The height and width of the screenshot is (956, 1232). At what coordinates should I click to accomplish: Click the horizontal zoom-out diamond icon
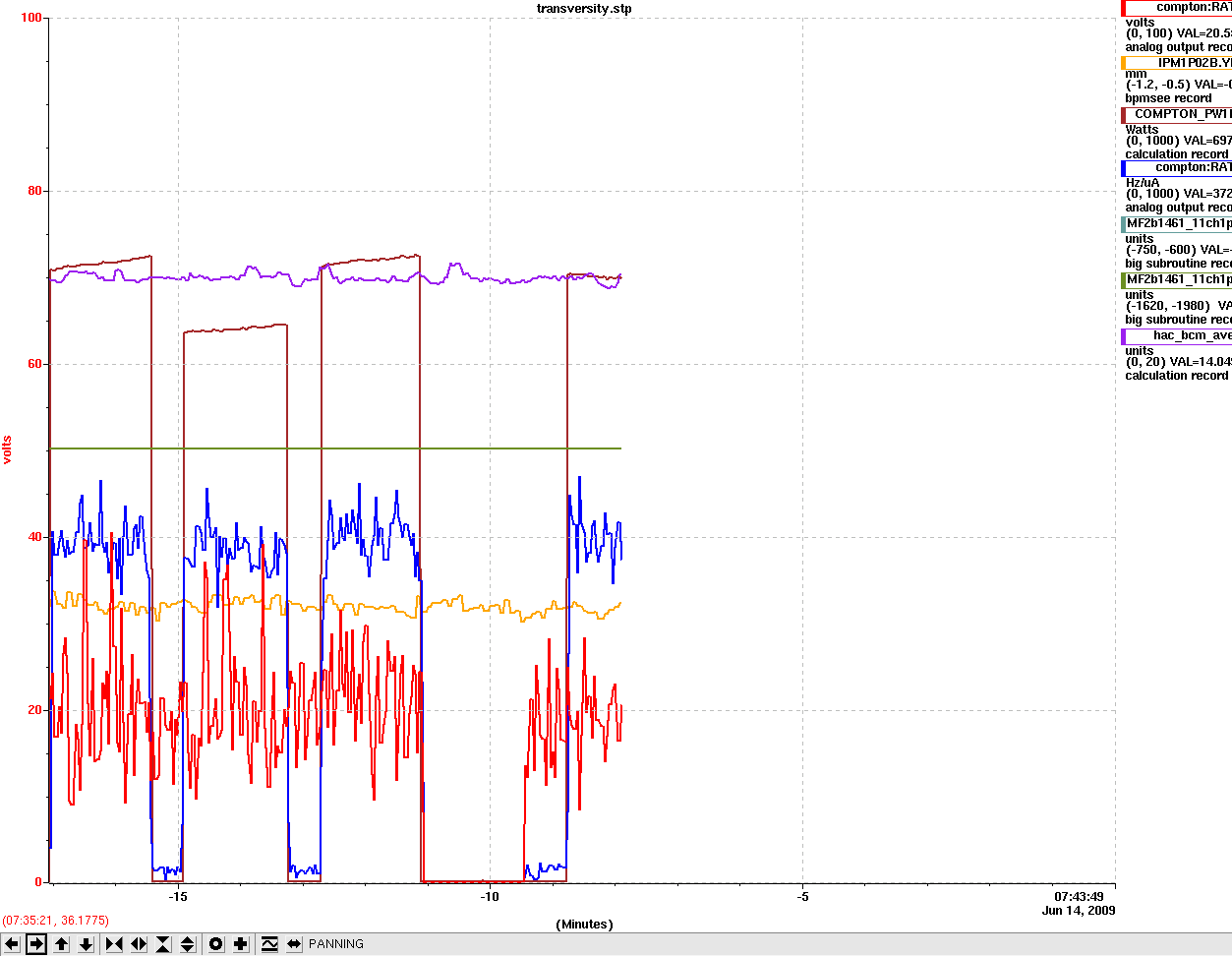[139, 944]
